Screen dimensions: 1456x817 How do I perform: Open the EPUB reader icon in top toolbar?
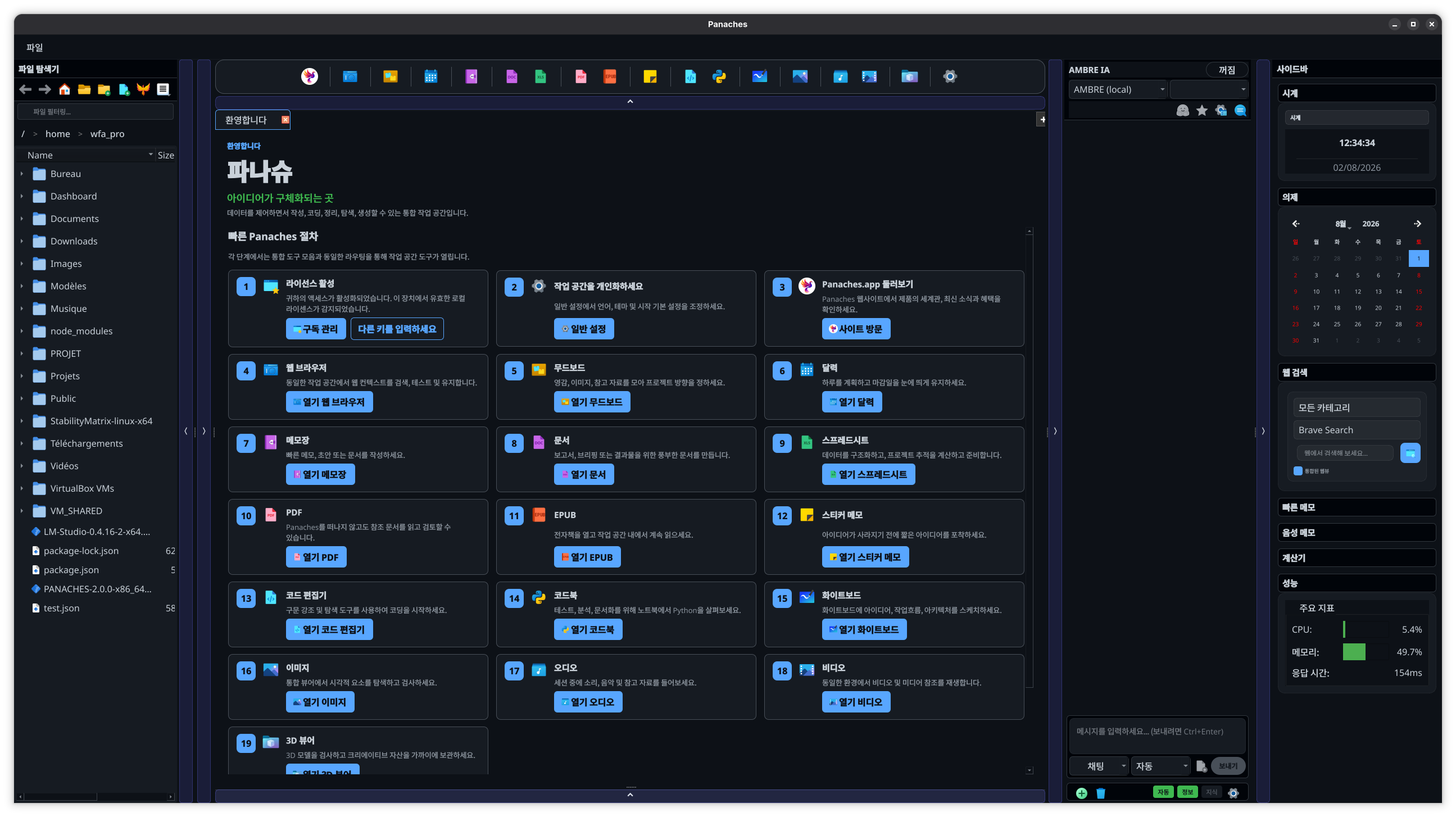[x=610, y=76]
